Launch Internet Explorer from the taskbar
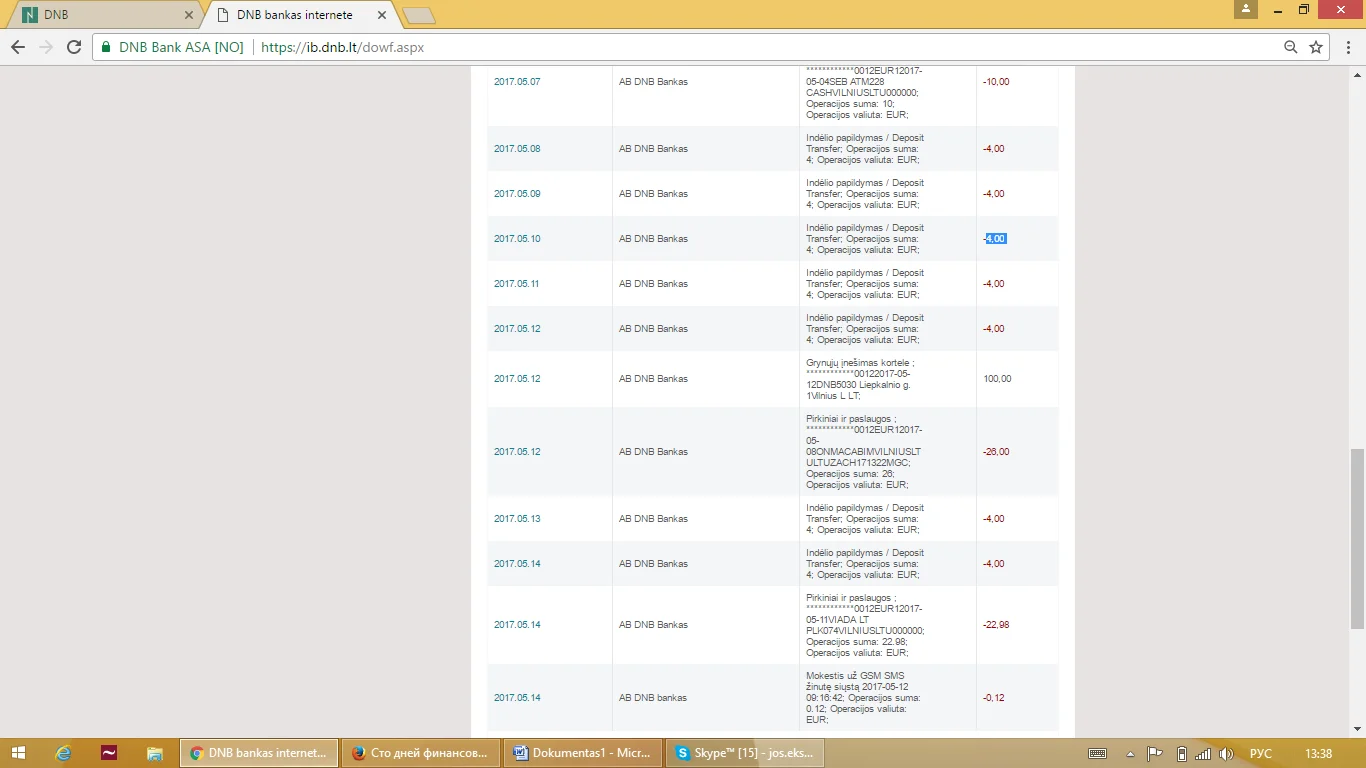 (x=63, y=753)
